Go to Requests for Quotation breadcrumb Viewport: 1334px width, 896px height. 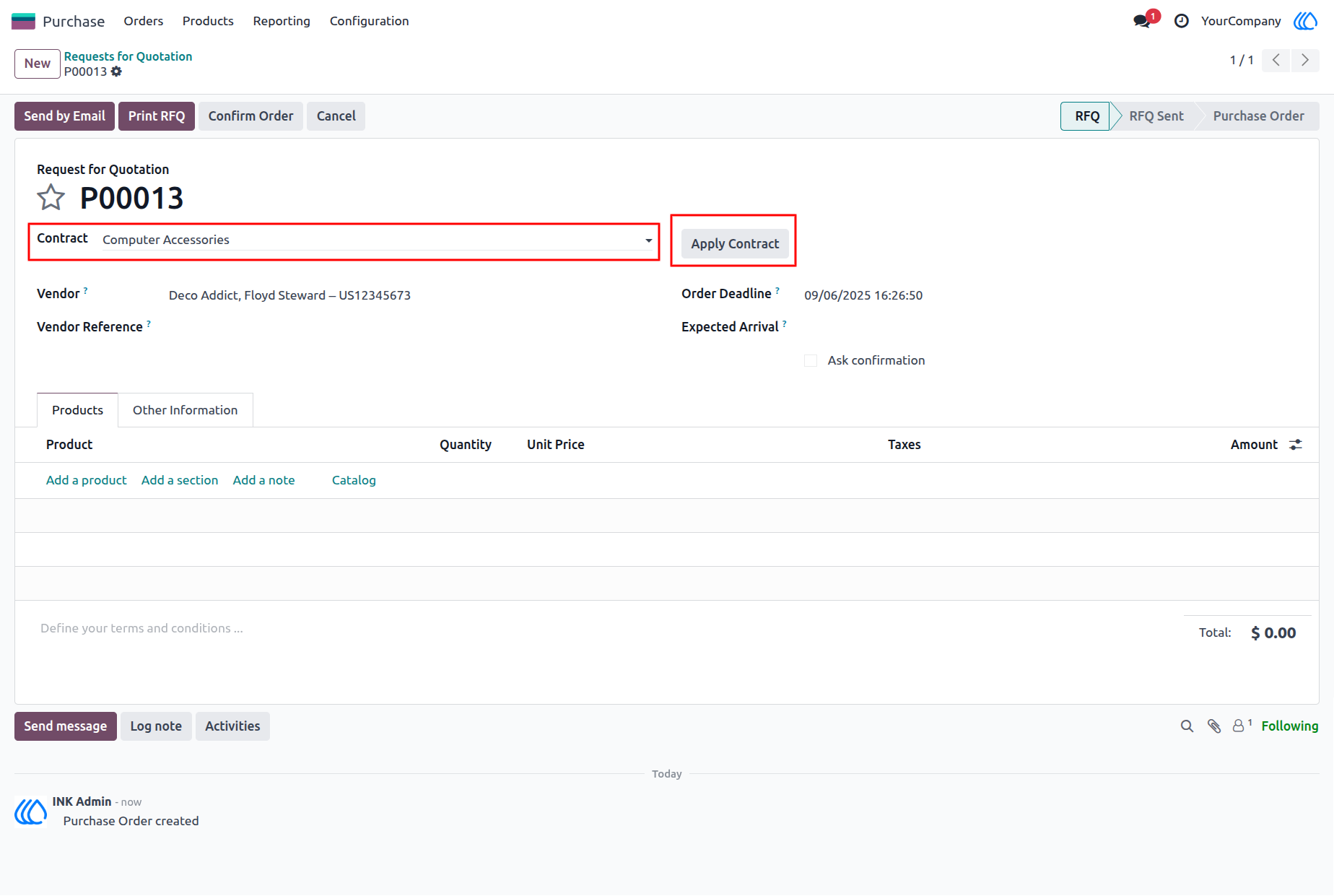click(128, 56)
